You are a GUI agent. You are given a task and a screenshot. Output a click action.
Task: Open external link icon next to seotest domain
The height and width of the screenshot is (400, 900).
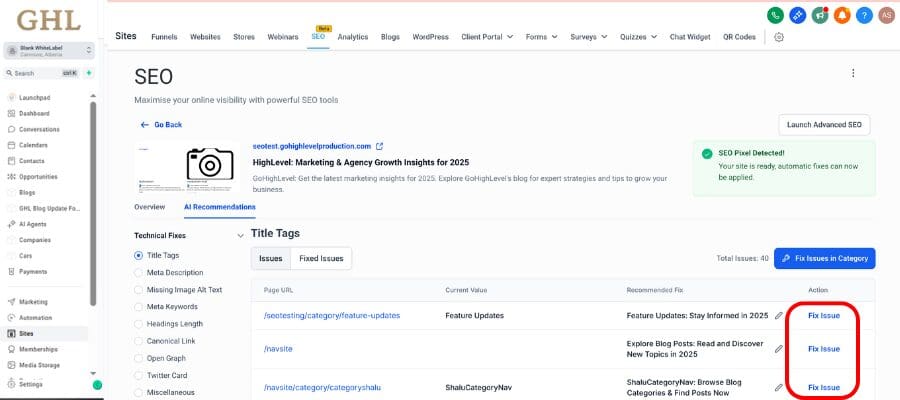tap(379, 146)
